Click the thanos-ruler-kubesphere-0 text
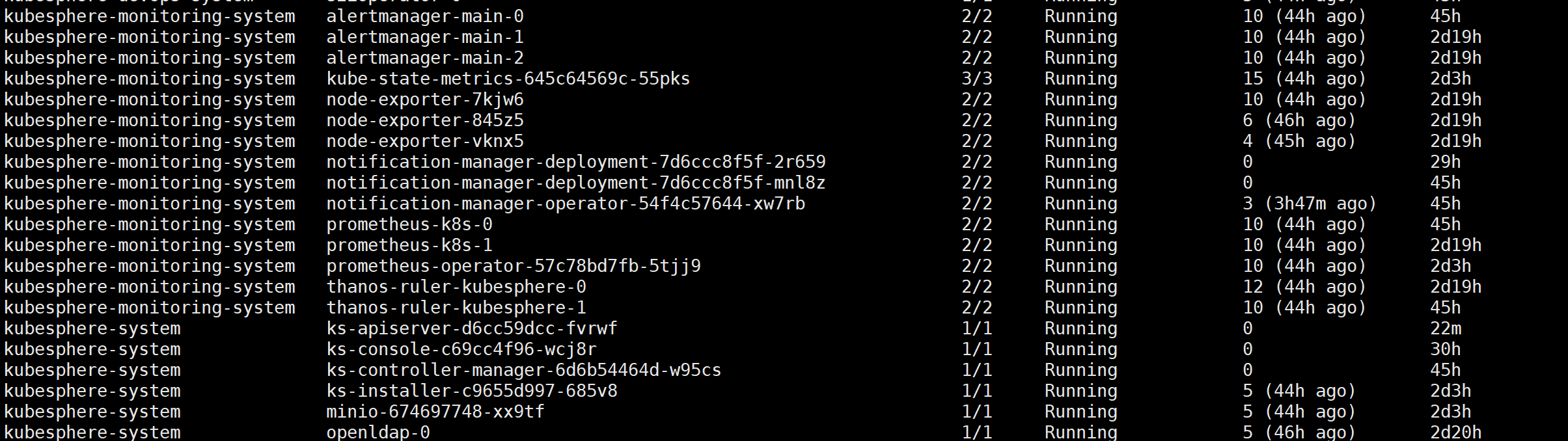Screen dimensions: 1568x441 [456, 287]
